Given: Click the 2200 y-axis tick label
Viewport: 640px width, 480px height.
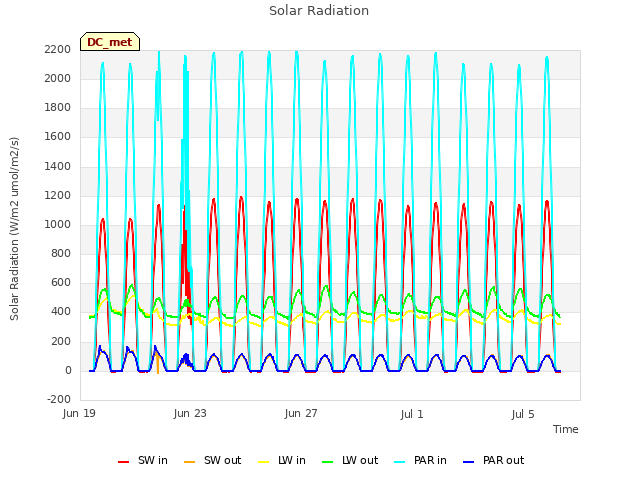Looking at the screenshot, I should (58, 50).
